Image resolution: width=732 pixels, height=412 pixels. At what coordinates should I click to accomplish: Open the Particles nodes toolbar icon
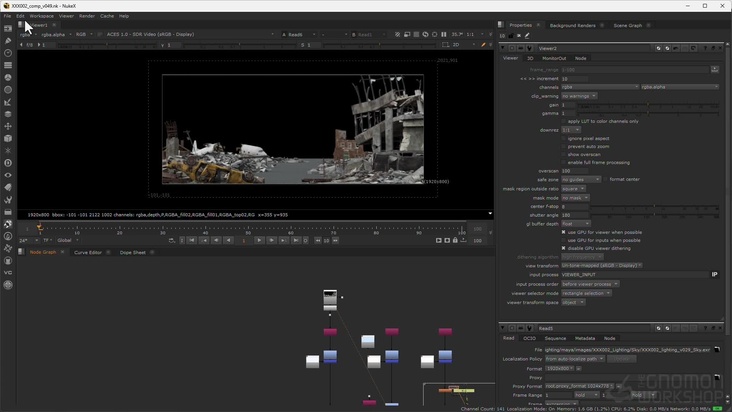[8, 151]
